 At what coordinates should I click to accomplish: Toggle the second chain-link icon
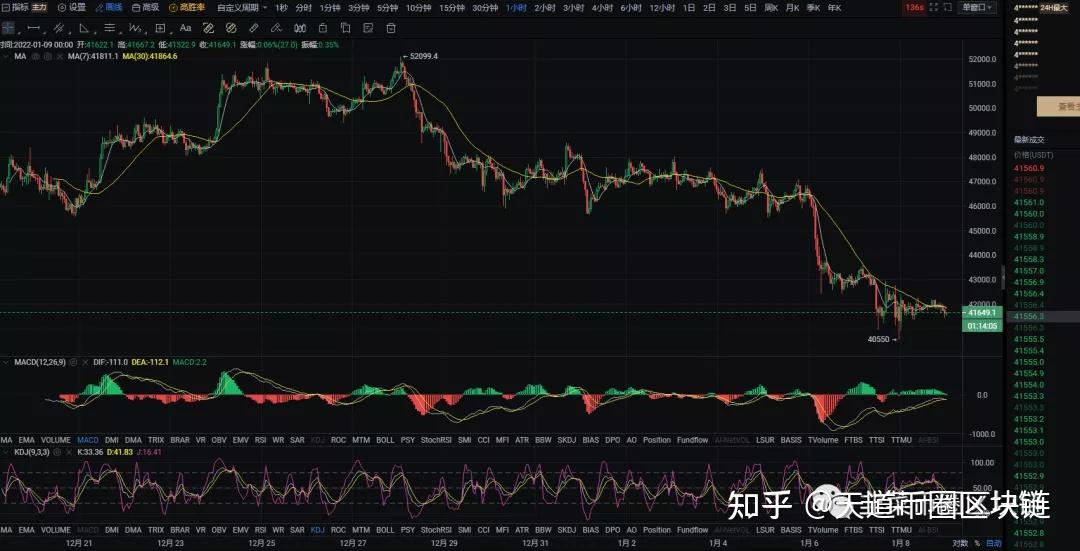coord(231,28)
